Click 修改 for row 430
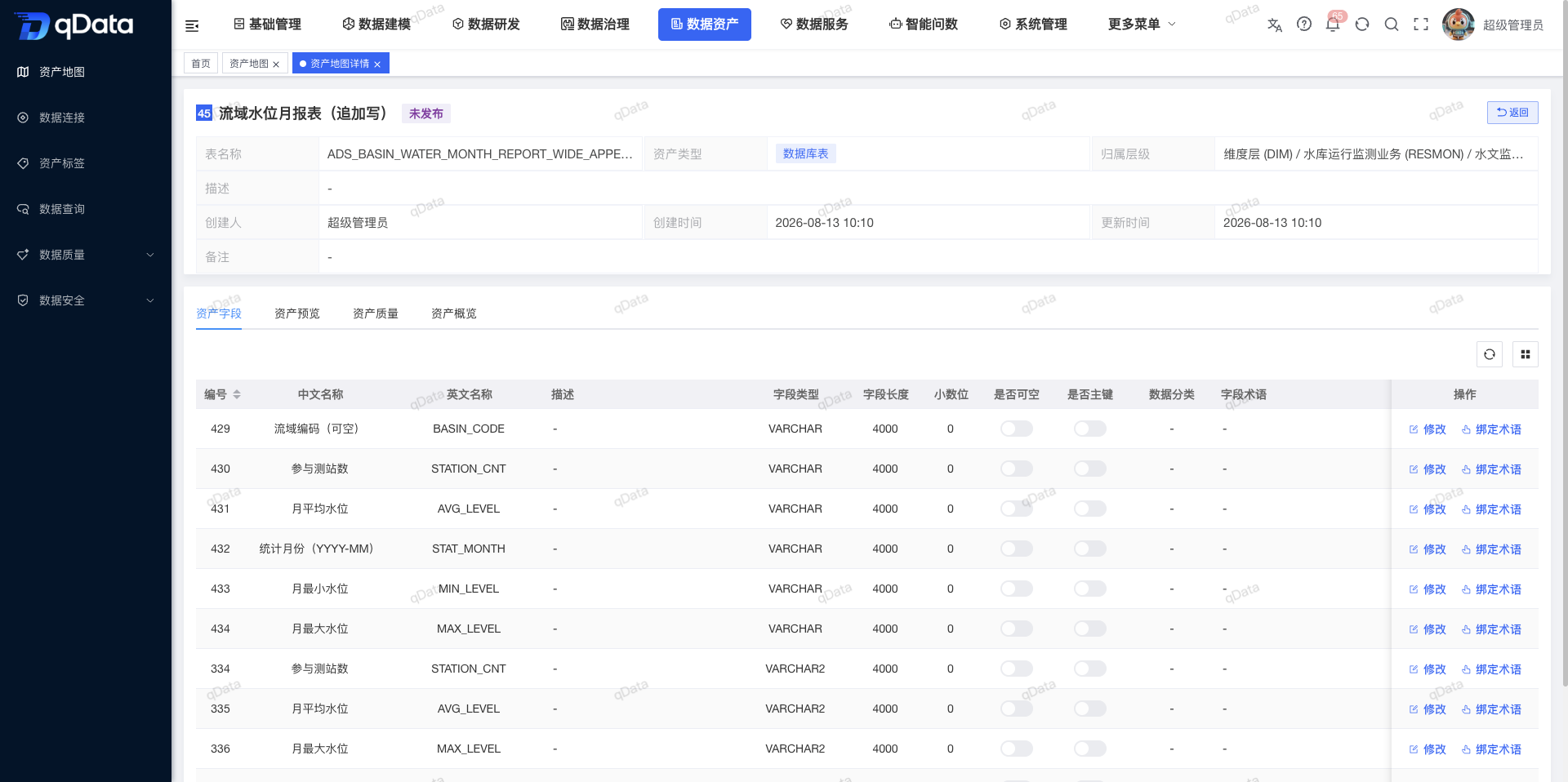This screenshot has width=1568, height=782. pos(1428,469)
